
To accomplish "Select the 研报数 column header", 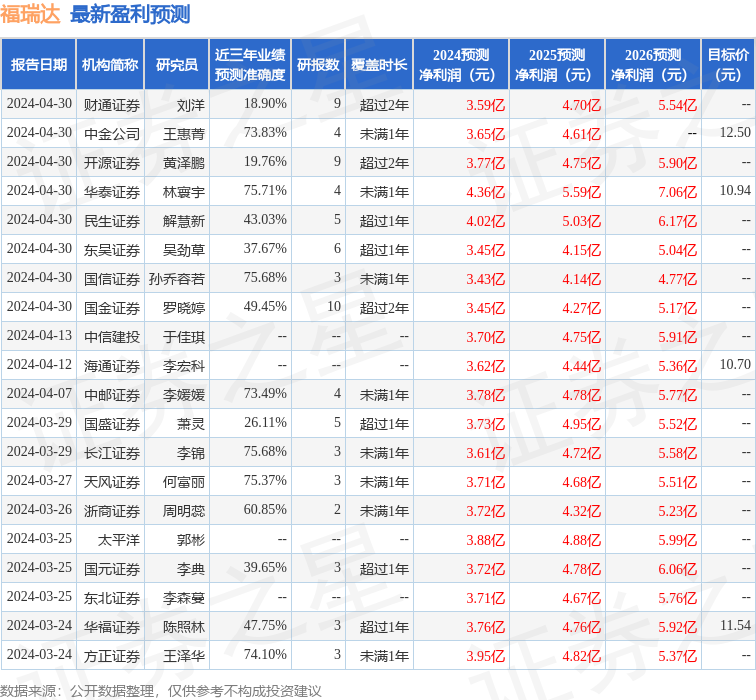I will (318, 65).
